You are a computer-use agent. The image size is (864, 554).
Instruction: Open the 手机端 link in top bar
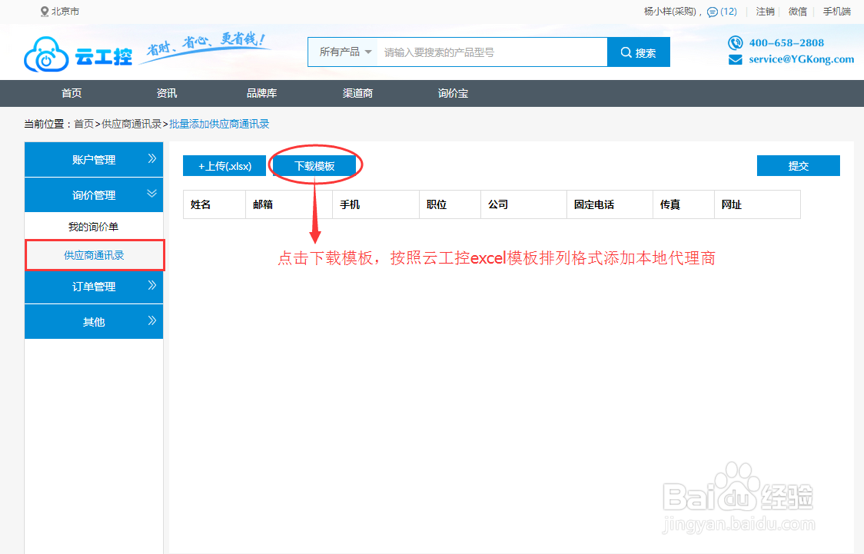pos(836,12)
